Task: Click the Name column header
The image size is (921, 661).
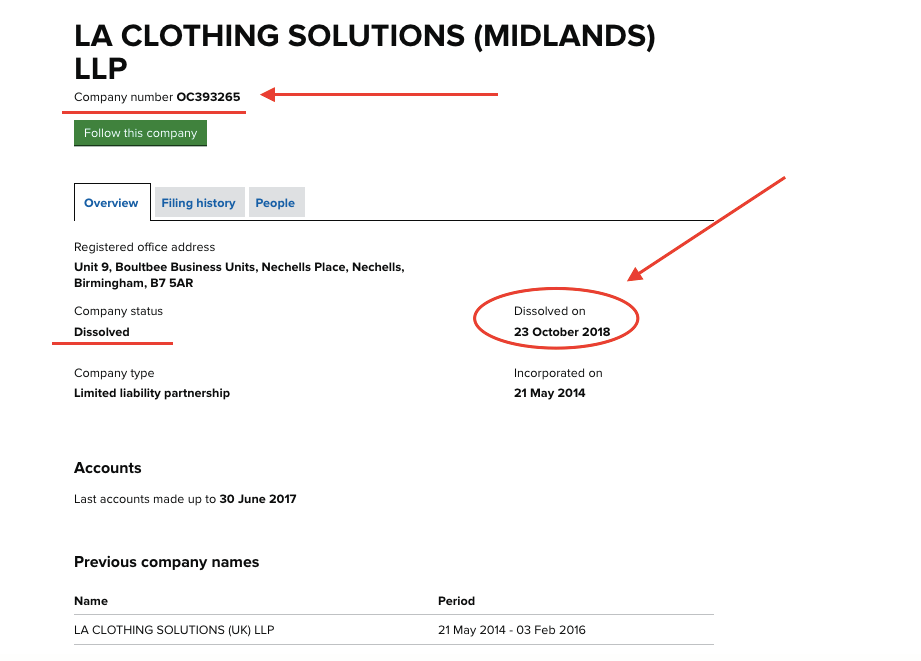Action: [91, 601]
